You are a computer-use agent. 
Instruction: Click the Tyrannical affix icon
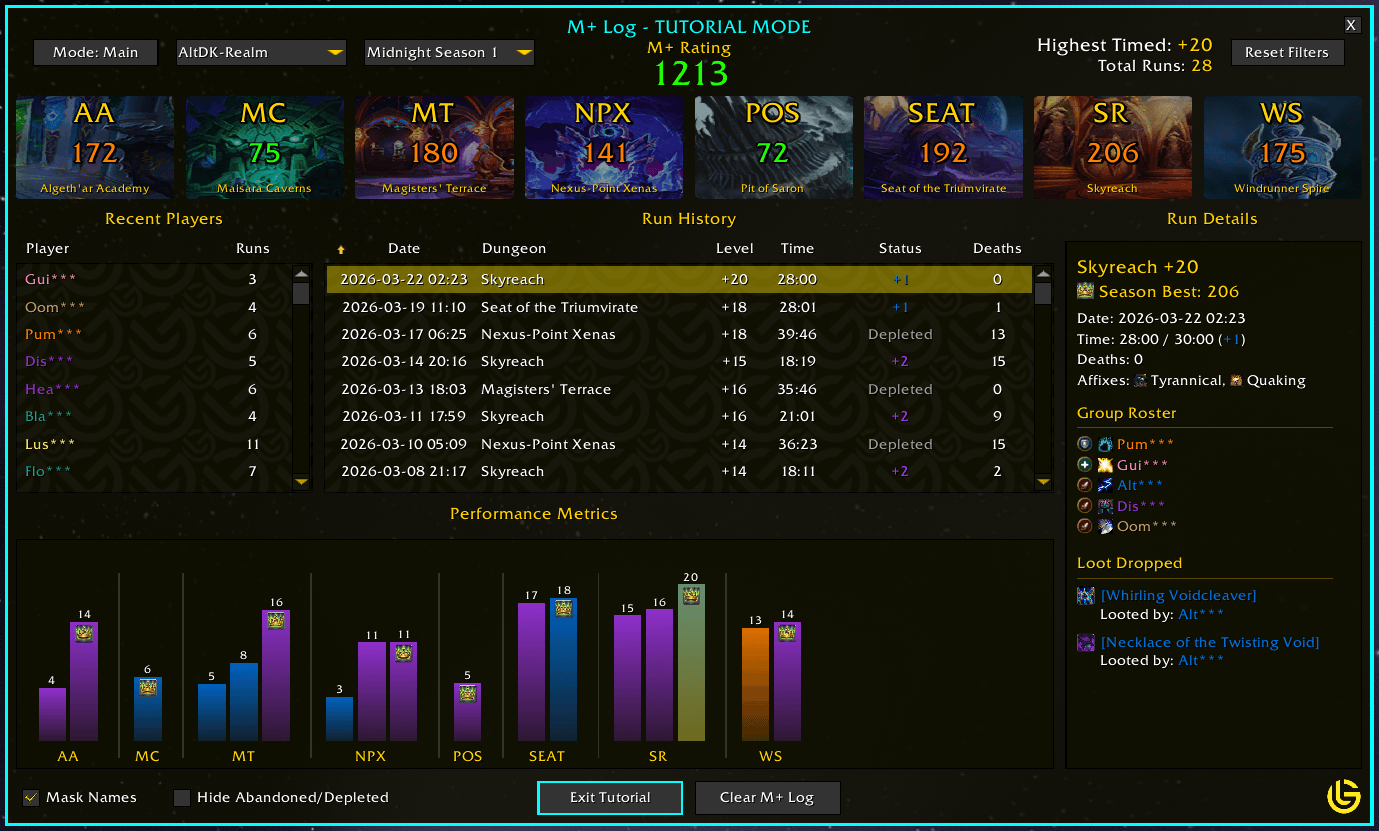click(1141, 381)
